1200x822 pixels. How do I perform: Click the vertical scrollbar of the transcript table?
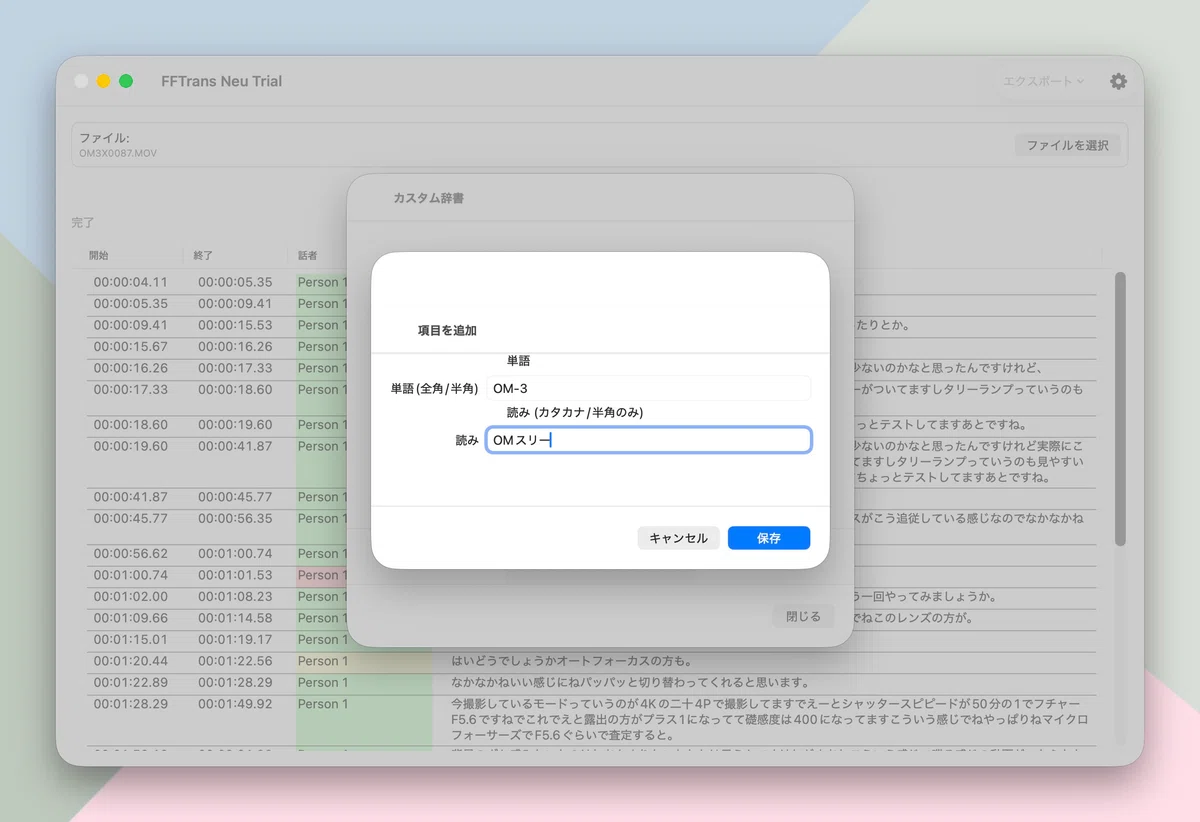(1120, 410)
